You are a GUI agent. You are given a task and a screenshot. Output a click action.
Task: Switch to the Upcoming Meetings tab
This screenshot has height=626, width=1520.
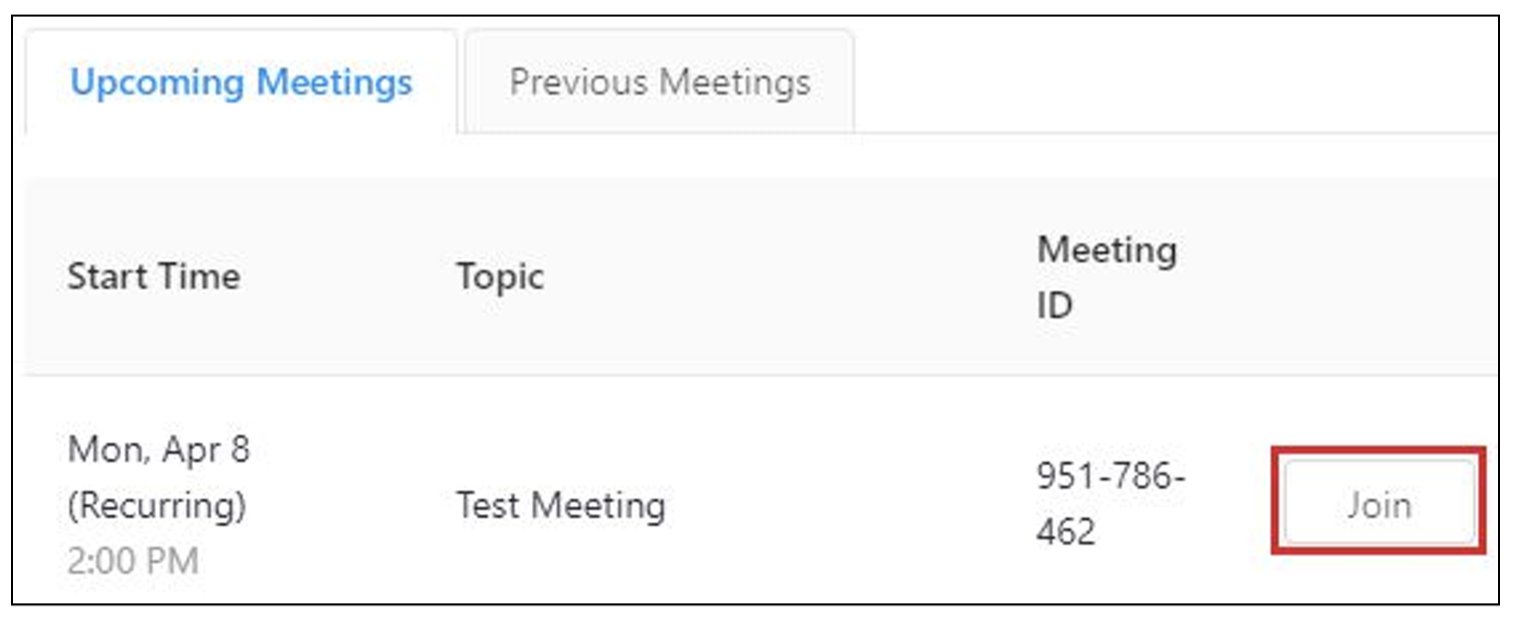tap(241, 82)
